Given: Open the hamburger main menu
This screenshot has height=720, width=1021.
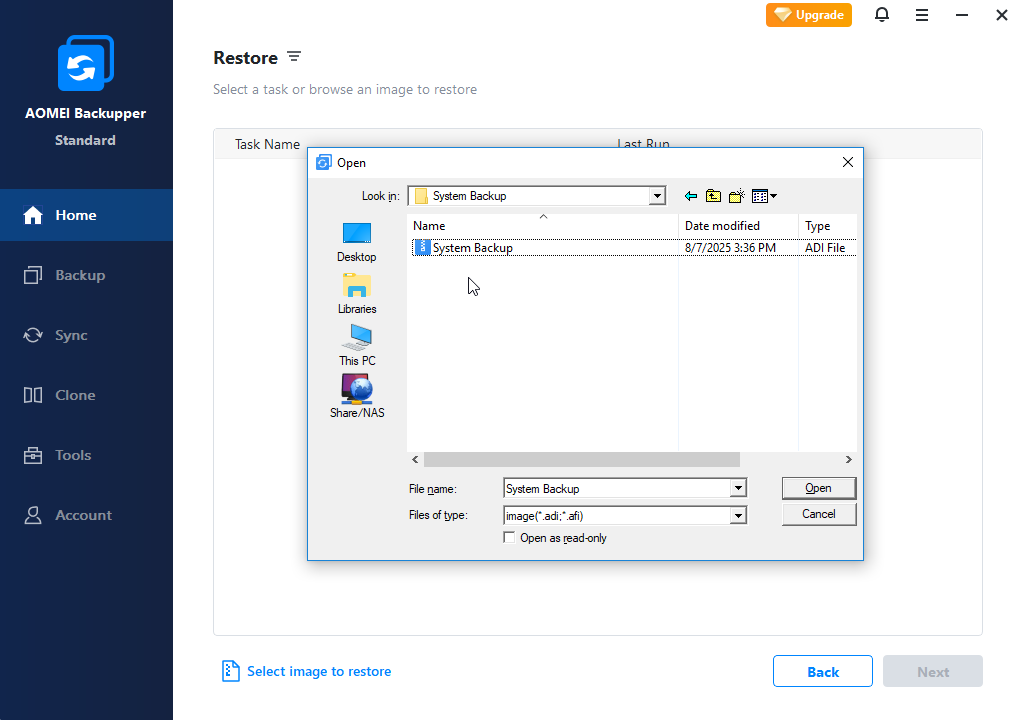Looking at the screenshot, I should pyautogui.click(x=921, y=14).
